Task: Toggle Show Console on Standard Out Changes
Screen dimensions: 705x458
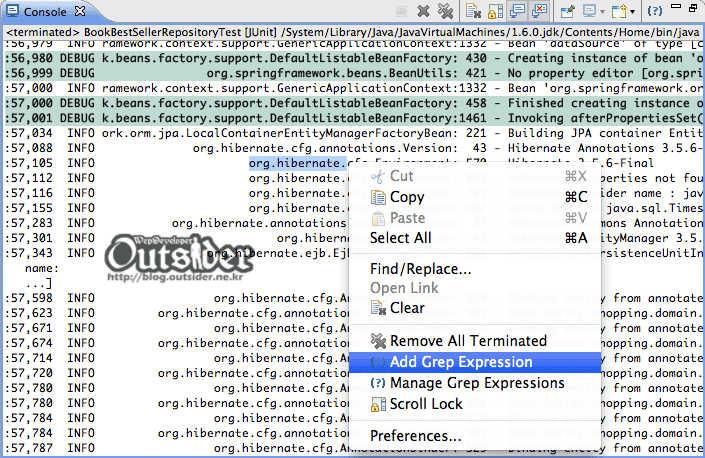Action: [515, 12]
